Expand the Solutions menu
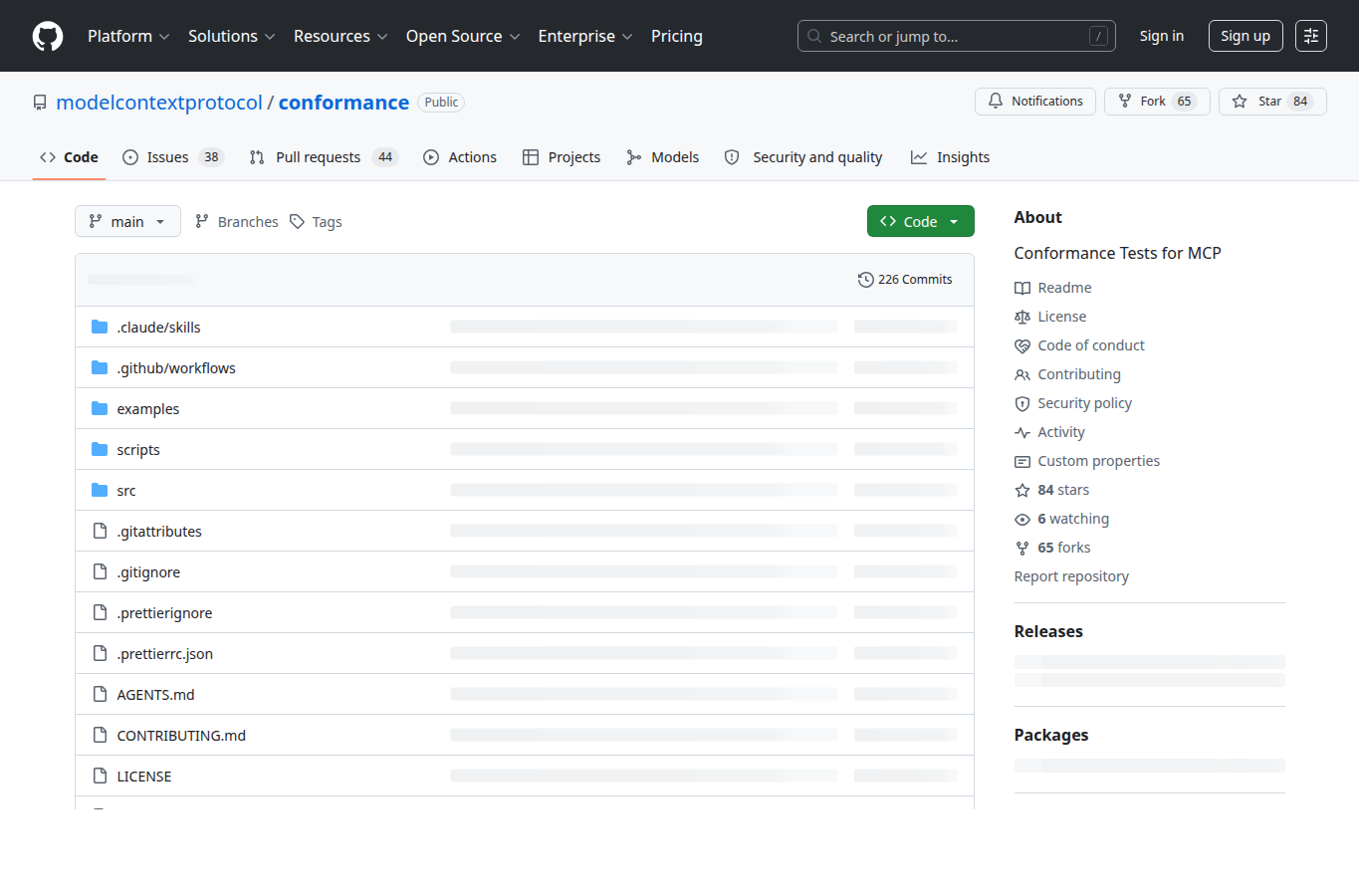The width and height of the screenshot is (1359, 896). 231,36
